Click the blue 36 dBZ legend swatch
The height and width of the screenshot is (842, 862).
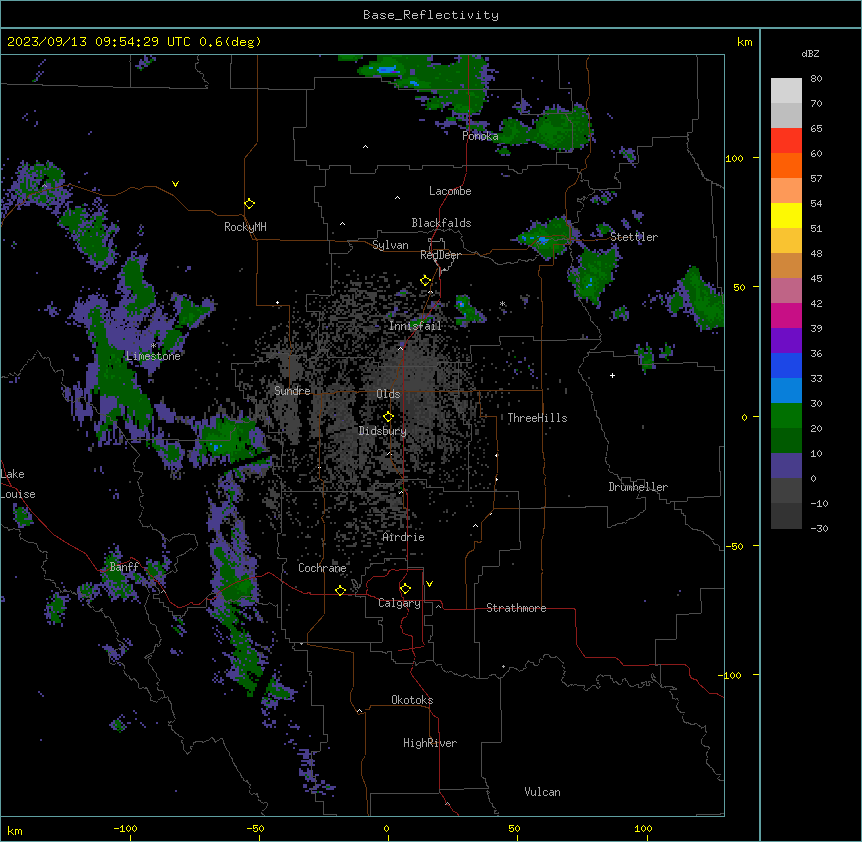786,365
